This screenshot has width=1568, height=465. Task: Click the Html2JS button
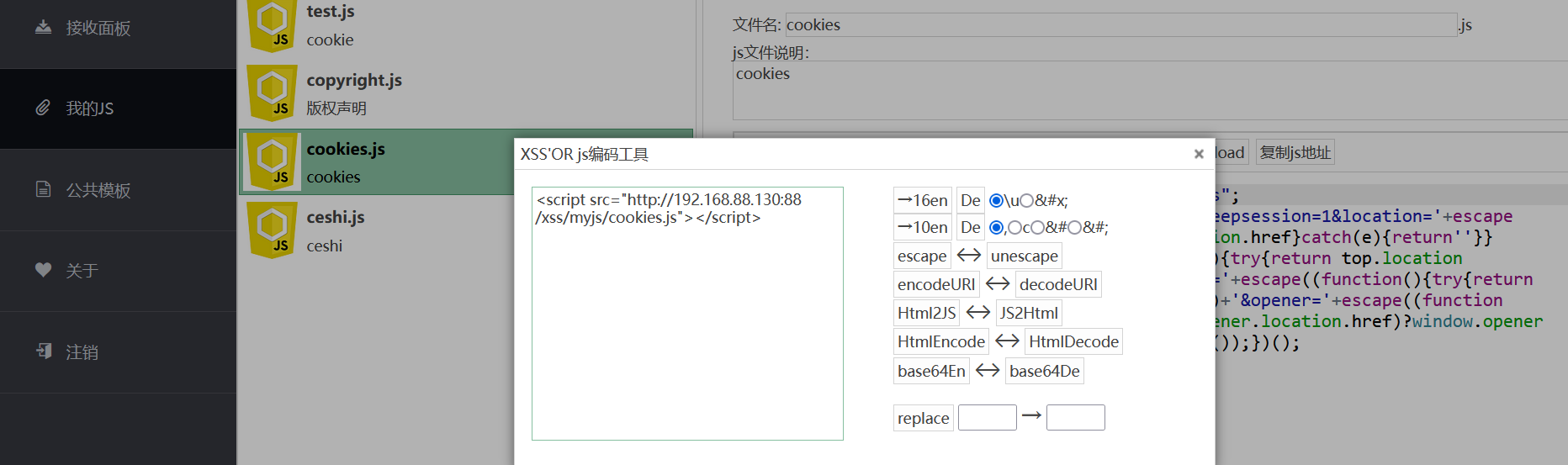[927, 313]
